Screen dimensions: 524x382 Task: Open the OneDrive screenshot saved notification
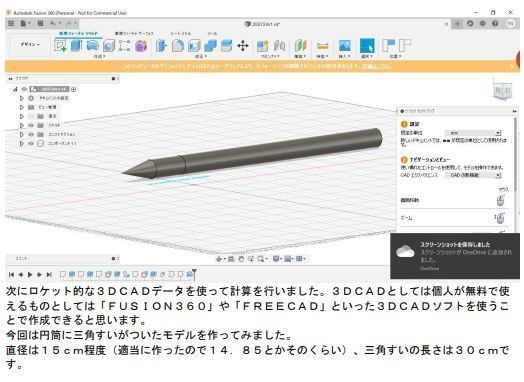pos(455,256)
